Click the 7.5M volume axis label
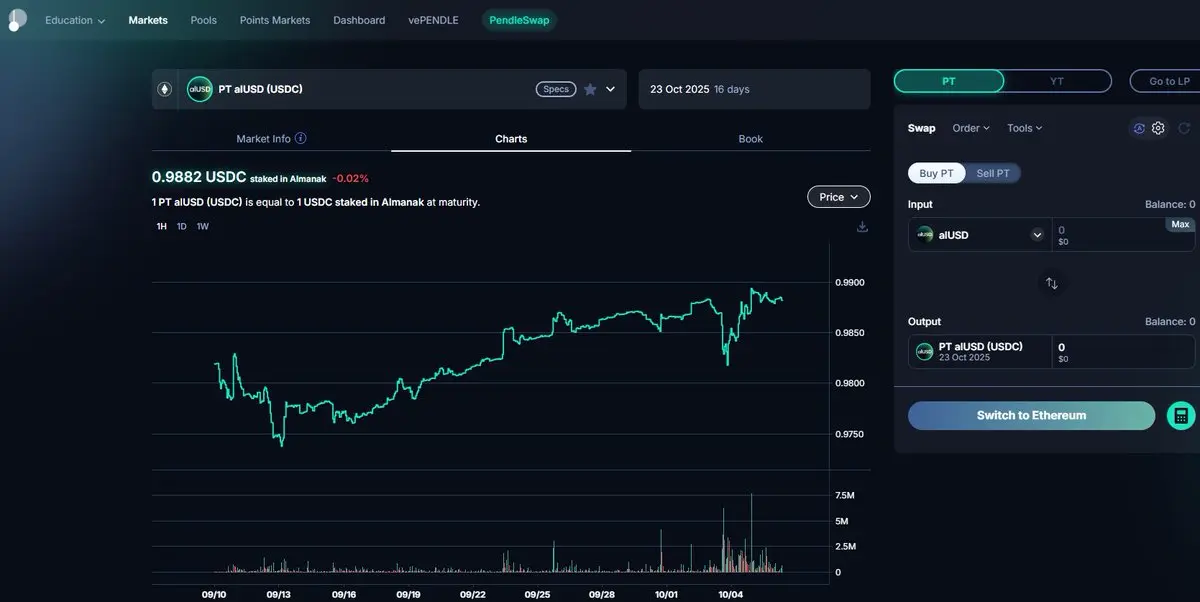This screenshot has width=1200, height=602. (845, 496)
